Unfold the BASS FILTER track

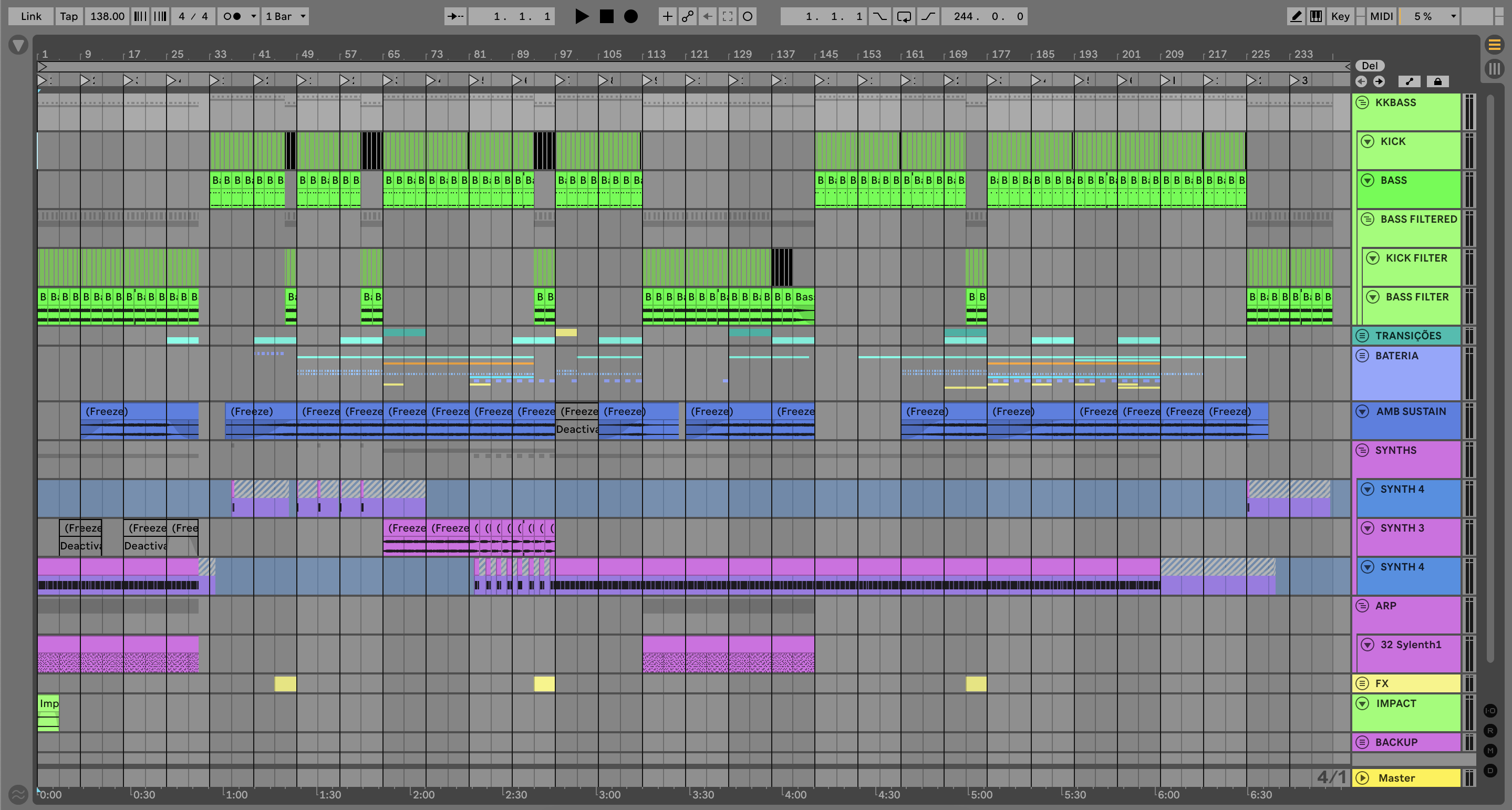point(1372,296)
